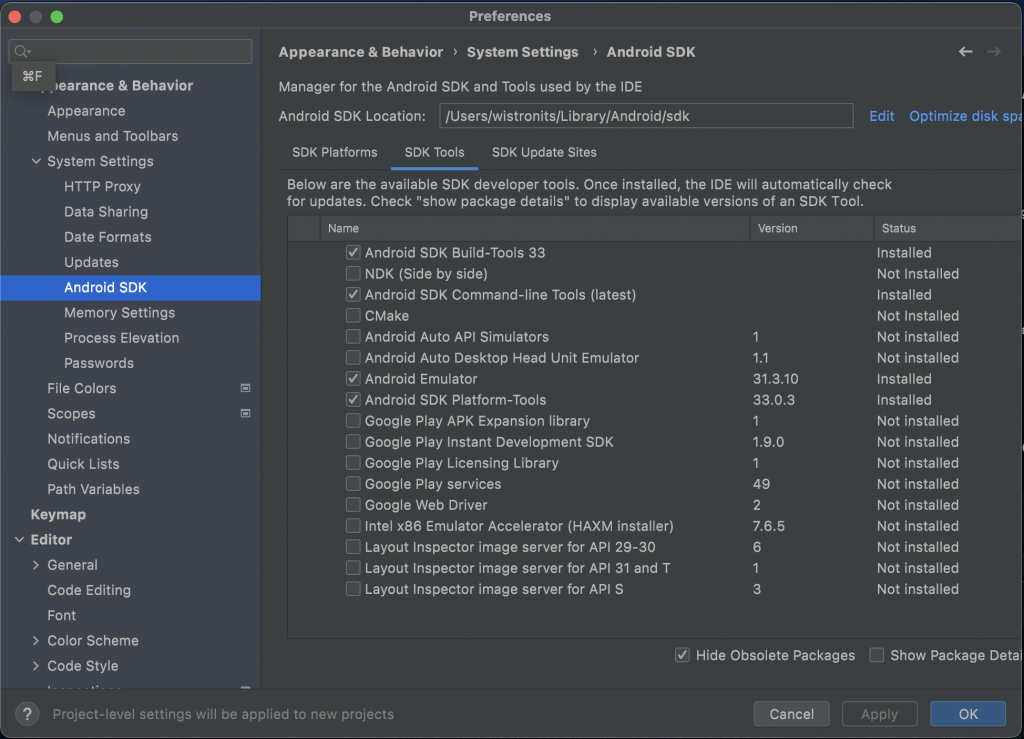Click the project-level icon beside File Colors
Screen dimensions: 1024x739
pos(246,388)
